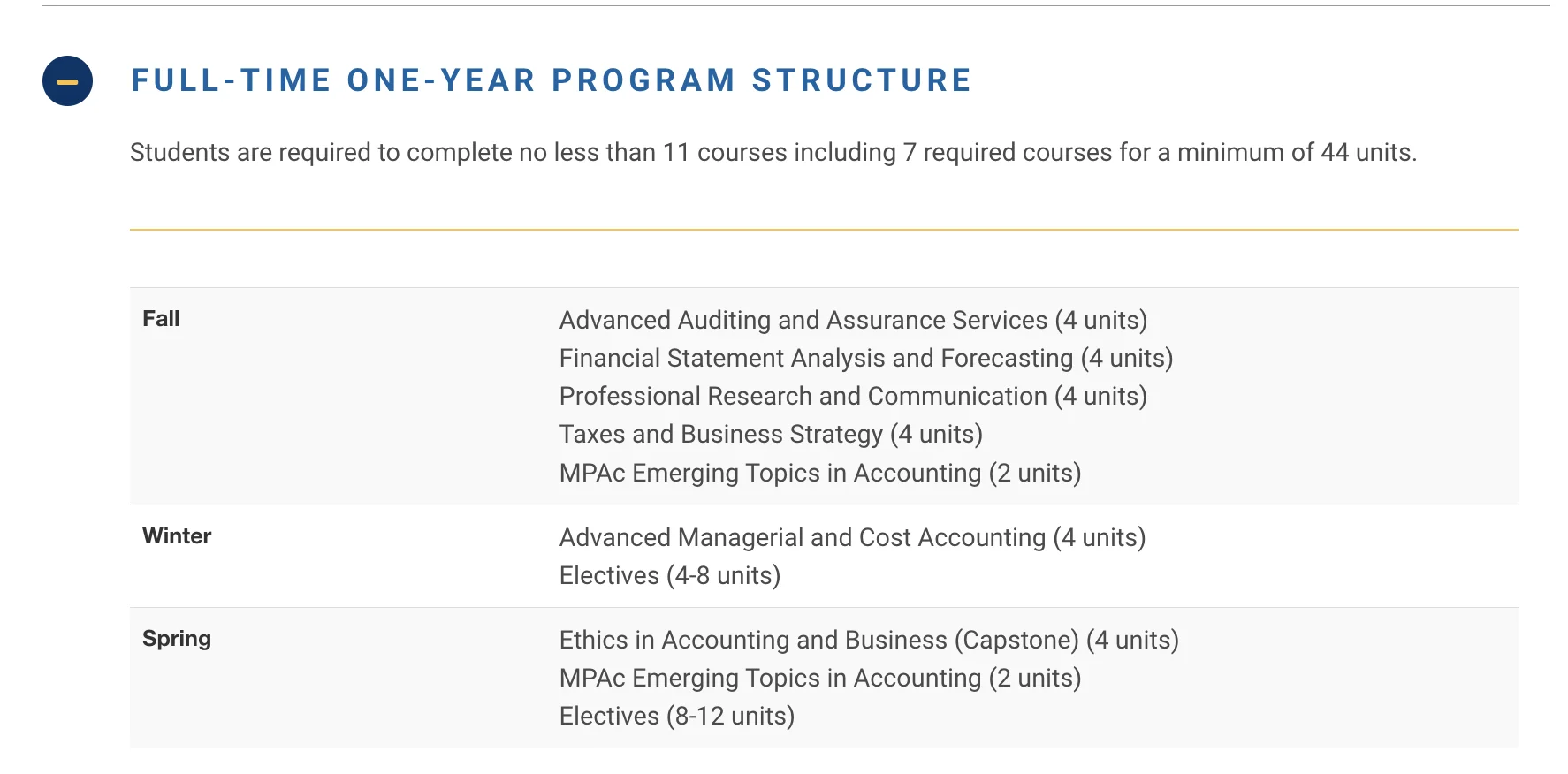Select the Spring row label

click(x=177, y=639)
